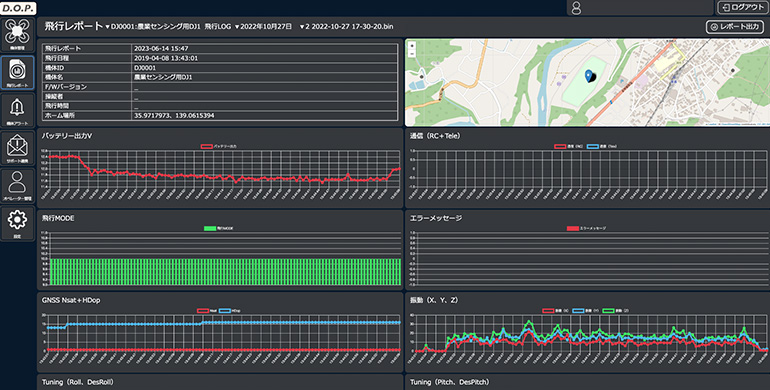
Task: Click the D.O.P. logo
Action: coord(18,8)
